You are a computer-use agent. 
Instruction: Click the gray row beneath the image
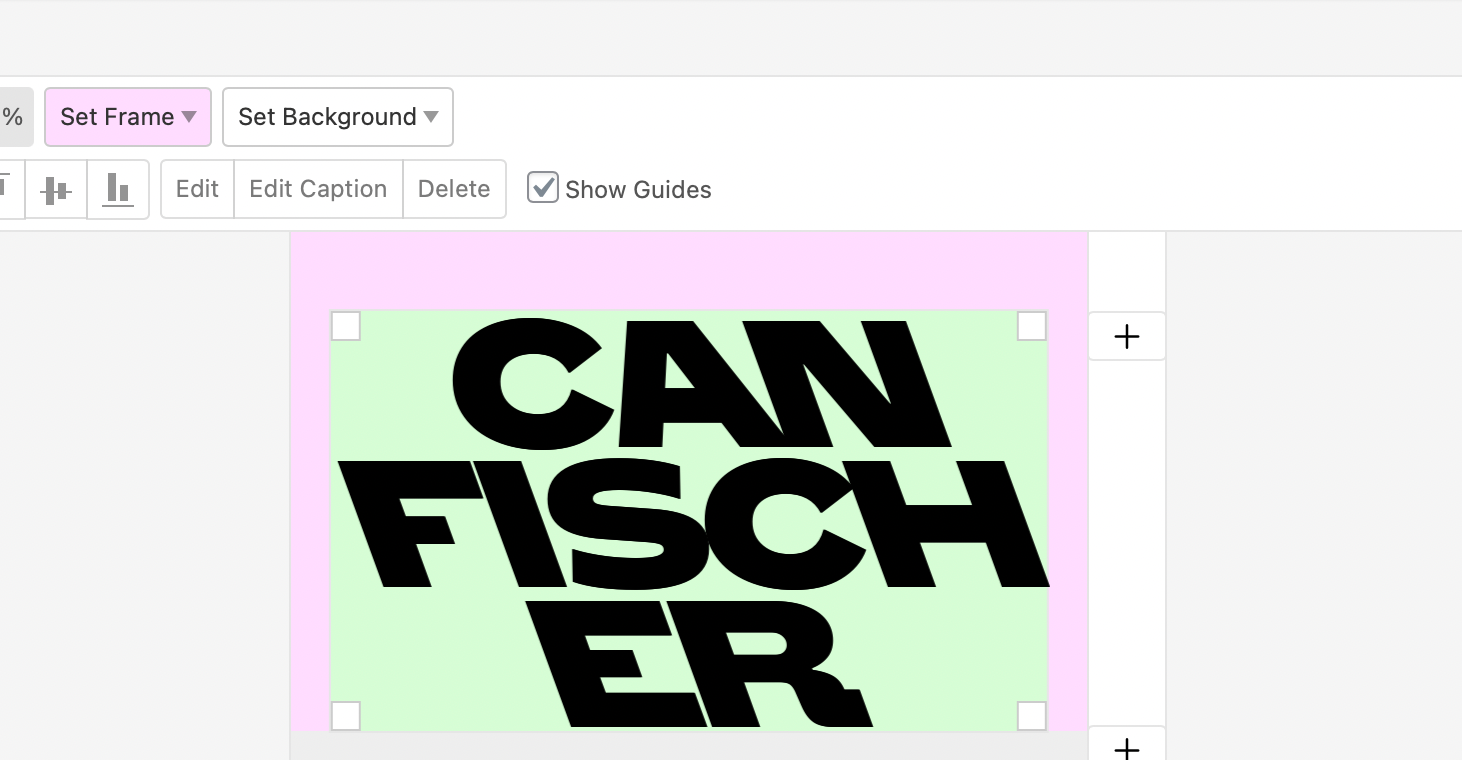pyautogui.click(x=689, y=746)
